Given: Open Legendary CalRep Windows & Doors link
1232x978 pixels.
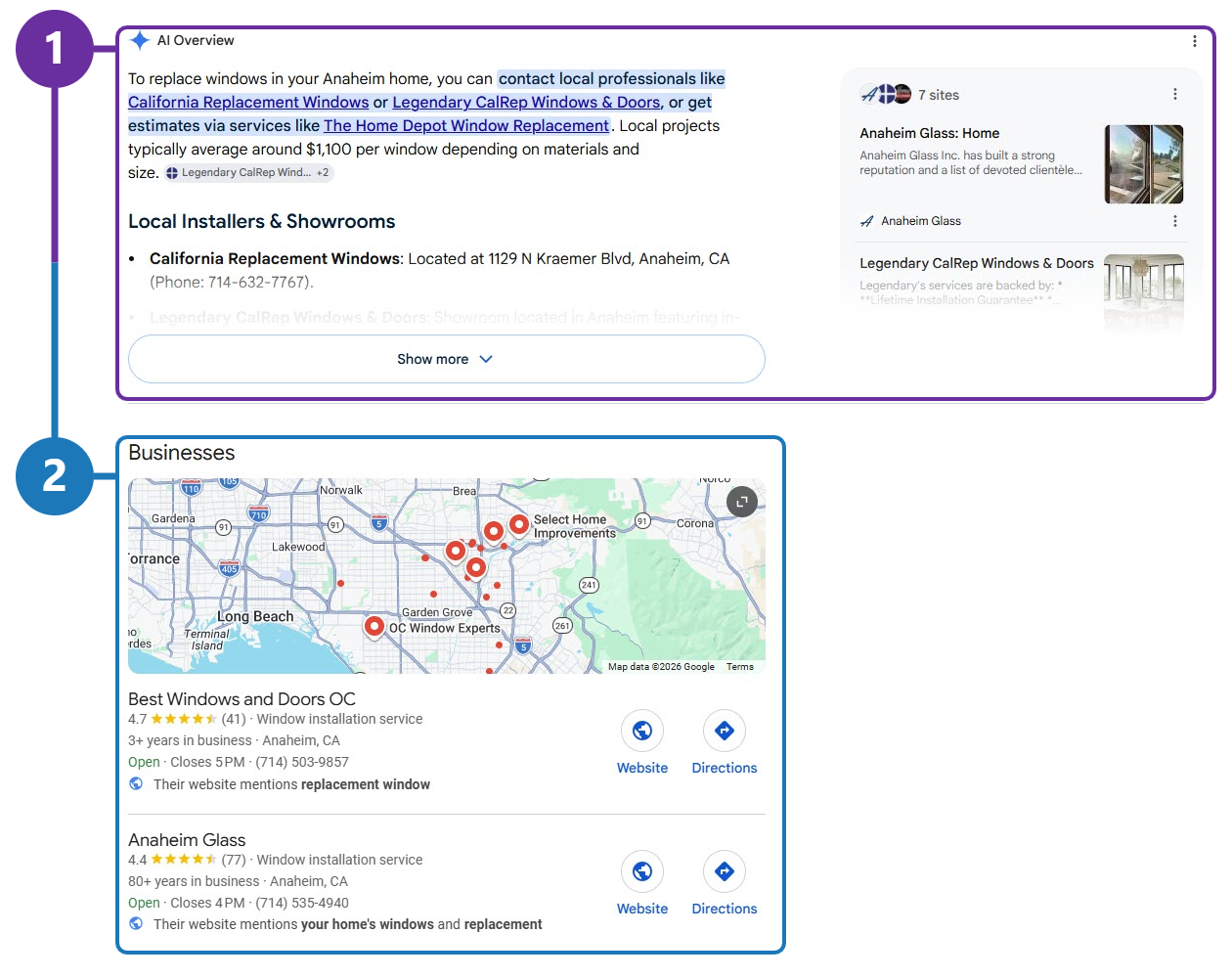Looking at the screenshot, I should [526, 102].
